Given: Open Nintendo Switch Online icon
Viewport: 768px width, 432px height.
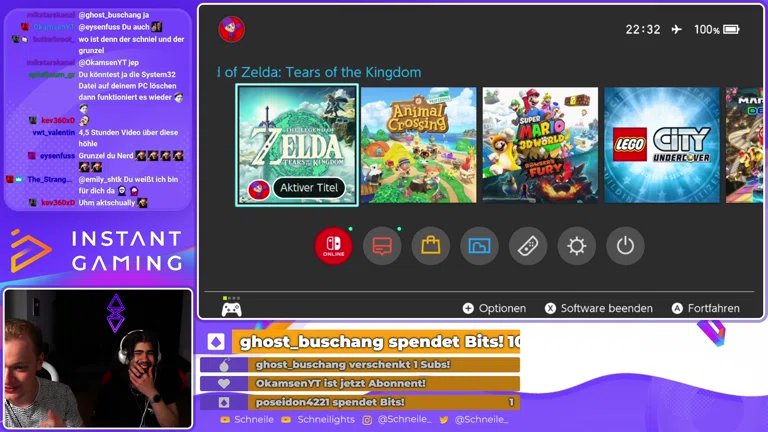Looking at the screenshot, I should coord(333,245).
